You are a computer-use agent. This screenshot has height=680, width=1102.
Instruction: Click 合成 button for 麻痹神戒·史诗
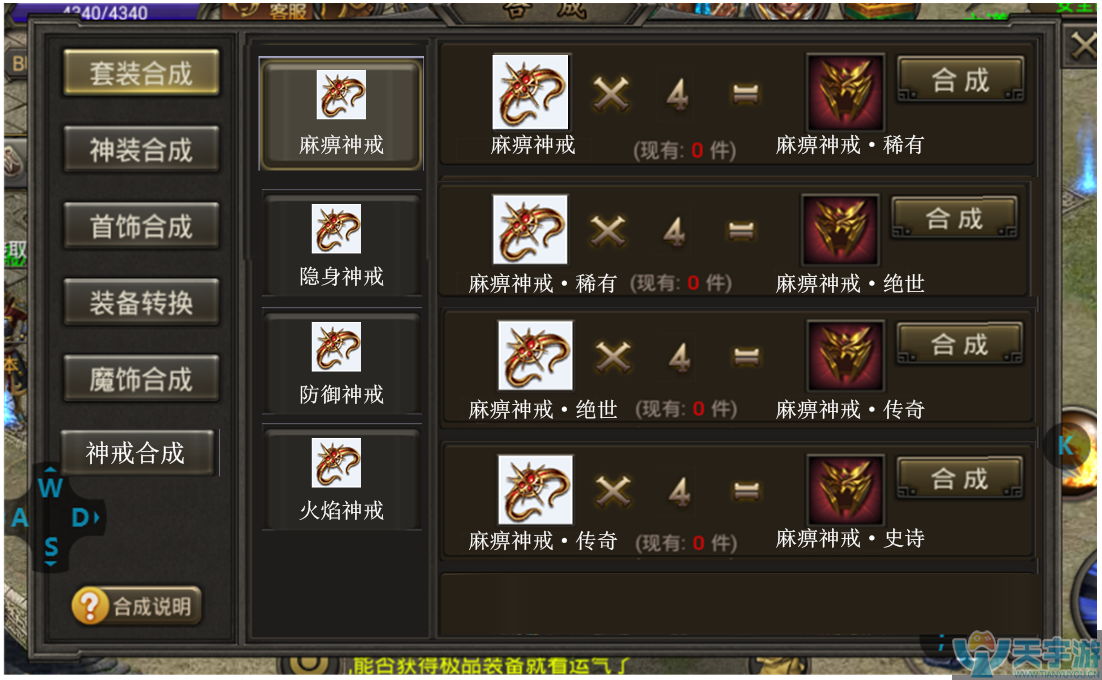coord(960,478)
